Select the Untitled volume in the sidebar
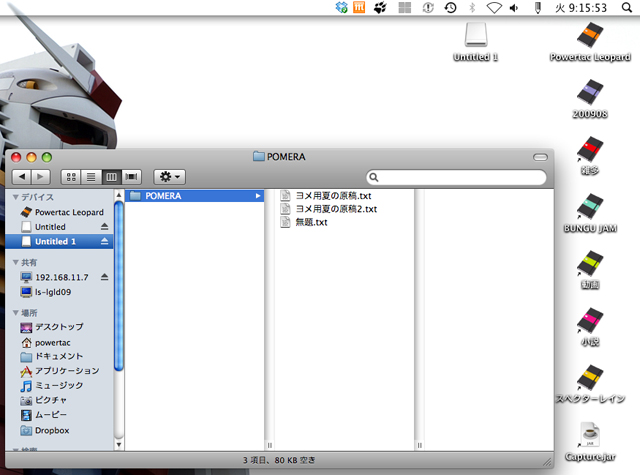This screenshot has height=475, width=640. point(59,226)
